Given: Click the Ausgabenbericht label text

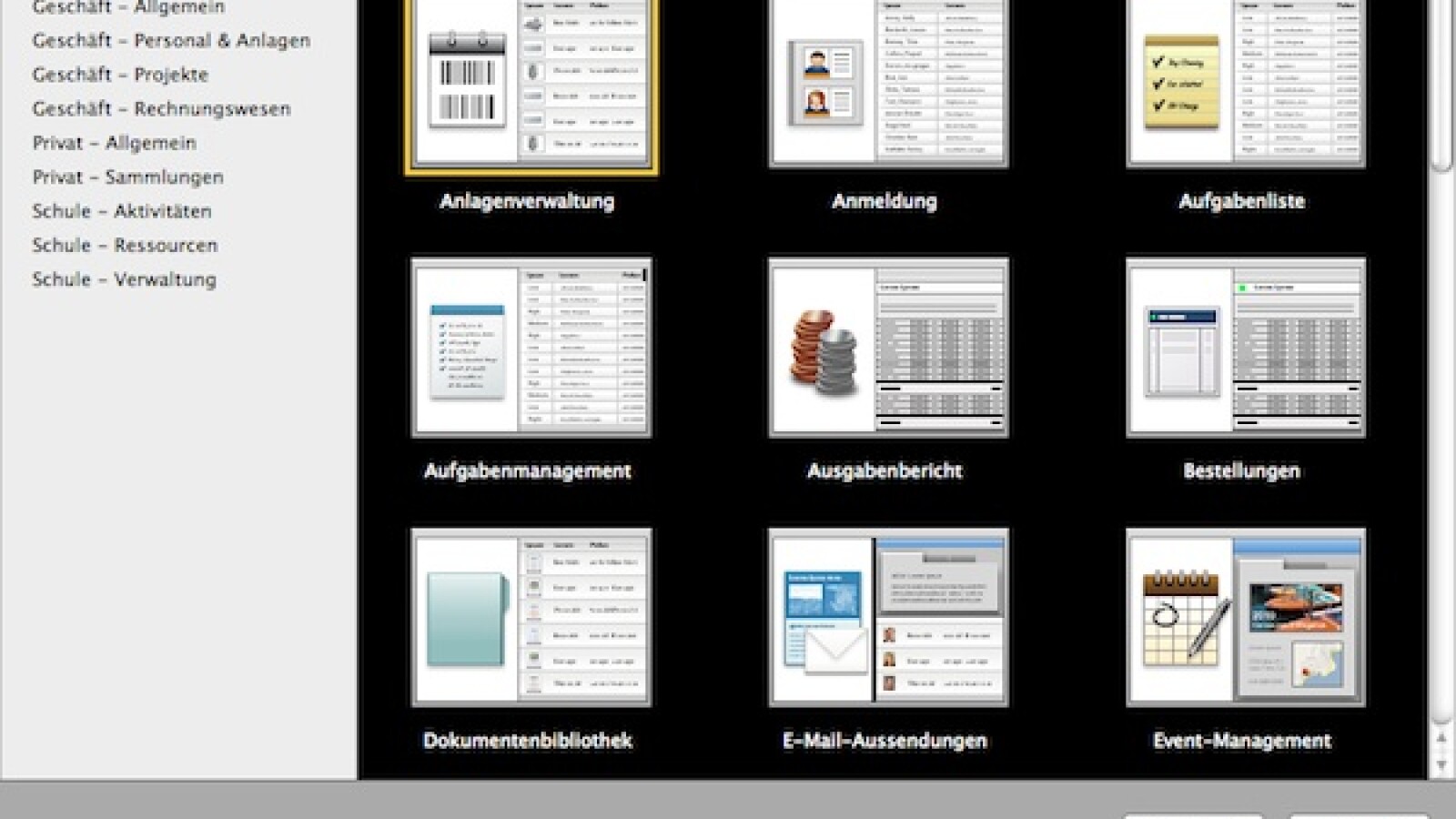Looking at the screenshot, I should coord(885,471).
